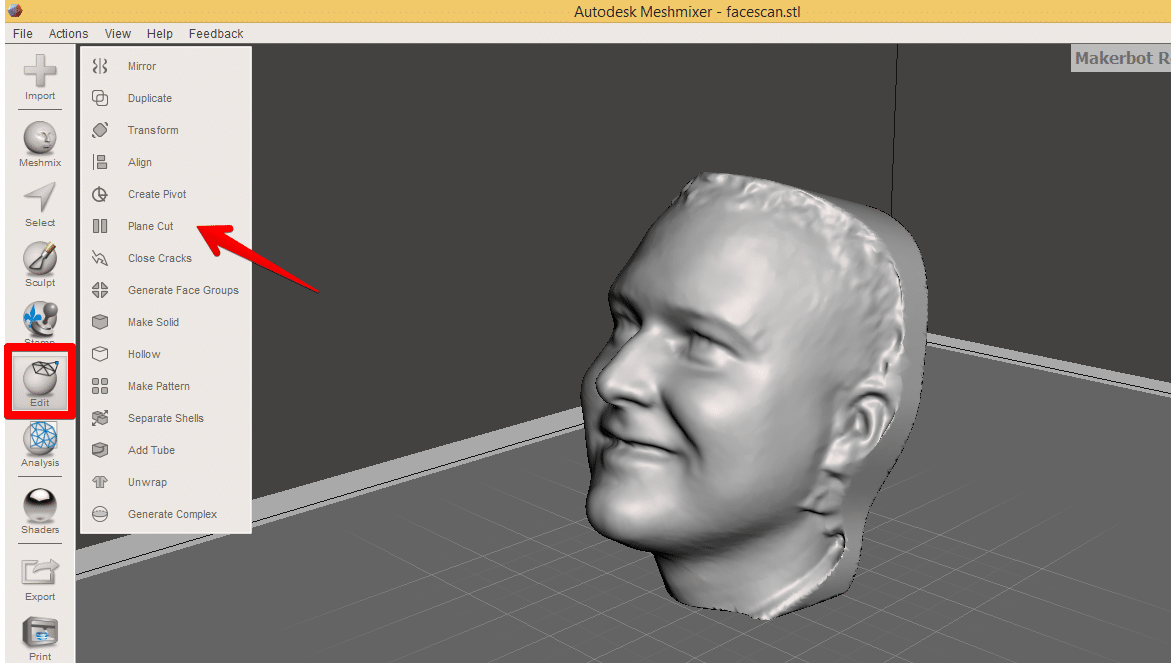Click the Hollow icon
Screen dimensions: 1171x663
tap(100, 354)
